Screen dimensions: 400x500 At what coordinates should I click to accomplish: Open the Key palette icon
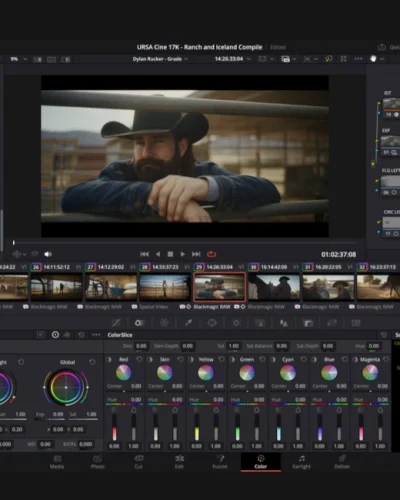tap(308, 323)
